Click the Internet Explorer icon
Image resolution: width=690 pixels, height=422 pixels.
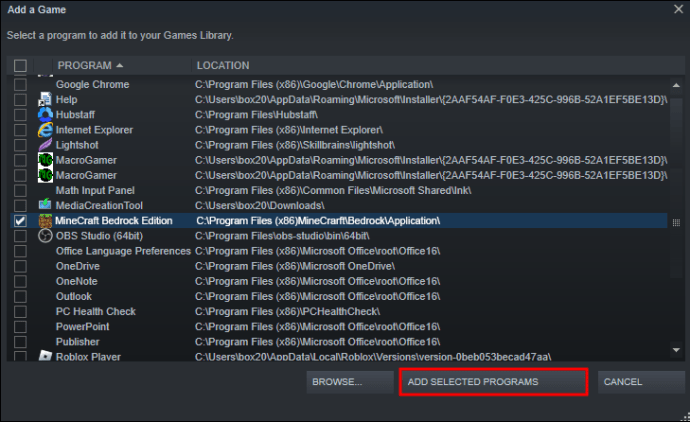point(45,130)
